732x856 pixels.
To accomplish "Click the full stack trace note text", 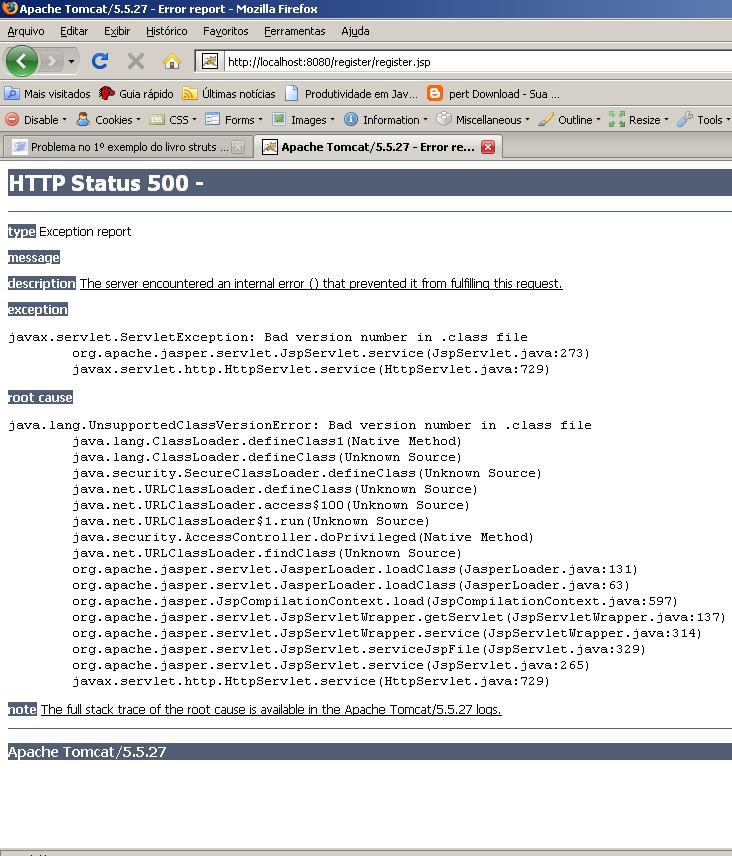I will pos(271,709).
